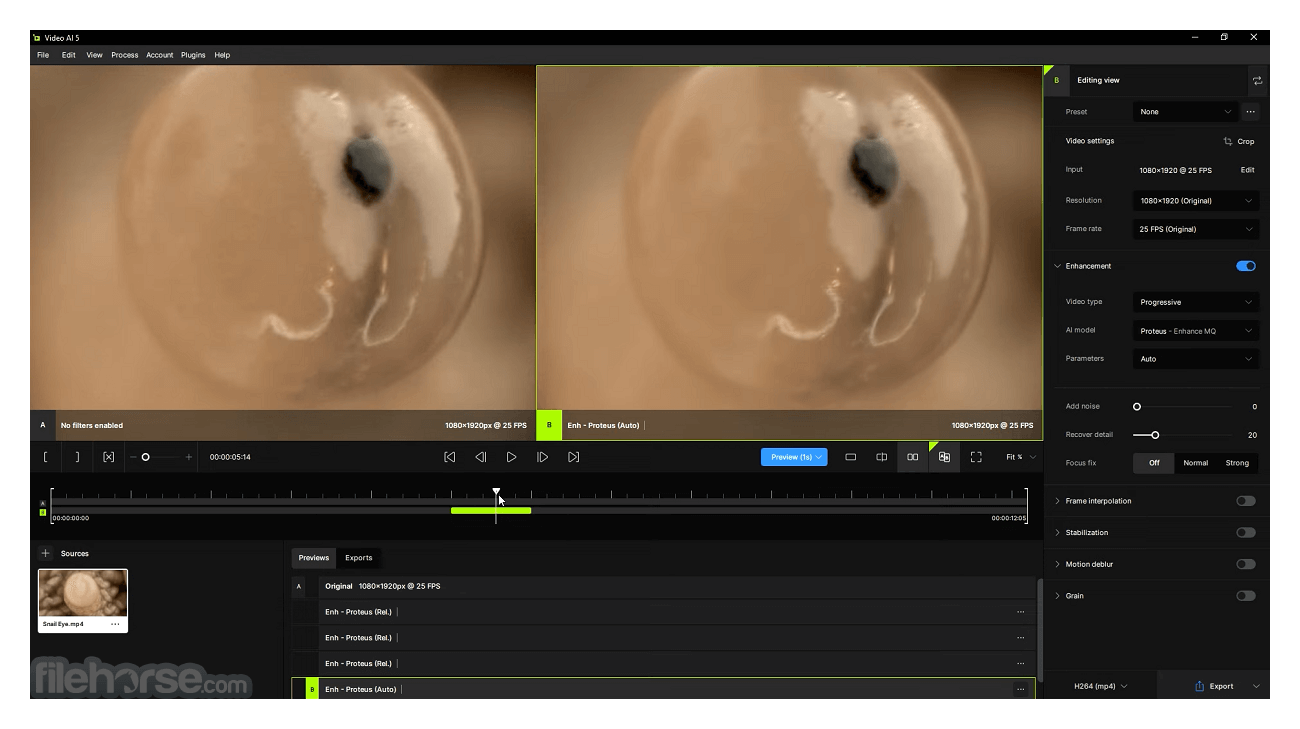Viewport: 1300px width, 729px height.
Task: Open the Plugins menu
Action: (193, 55)
